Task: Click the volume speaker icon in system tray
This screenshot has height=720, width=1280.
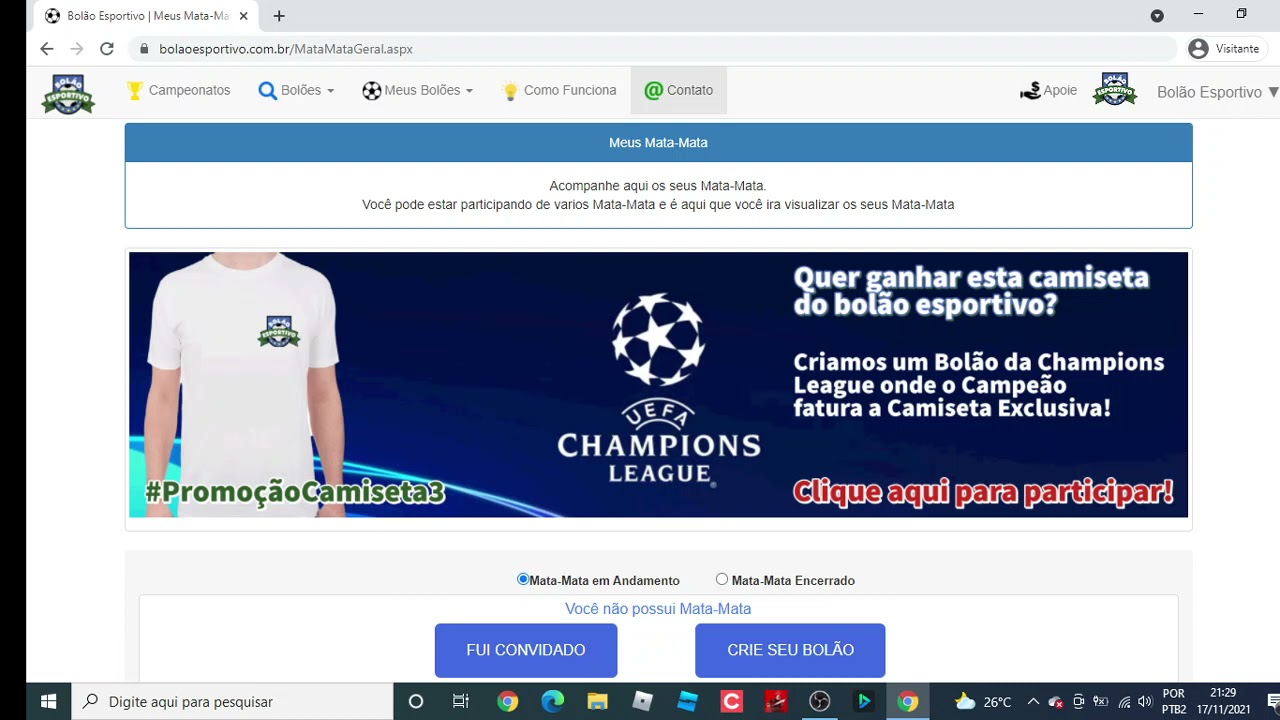Action: tap(1144, 702)
